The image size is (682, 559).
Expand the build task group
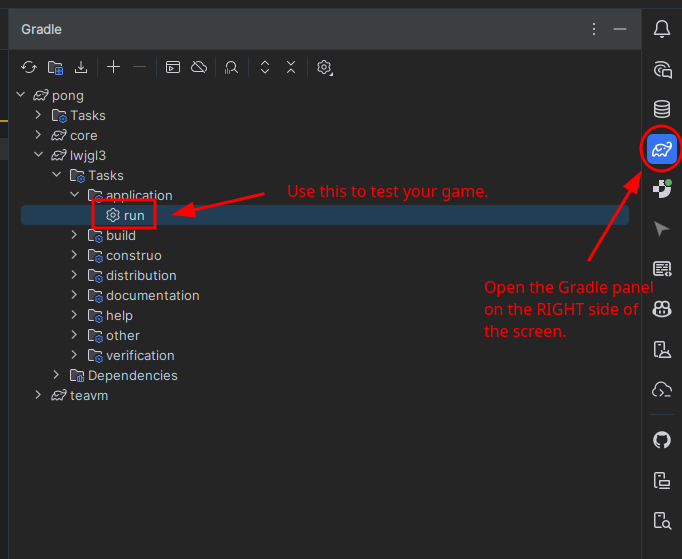(x=74, y=235)
